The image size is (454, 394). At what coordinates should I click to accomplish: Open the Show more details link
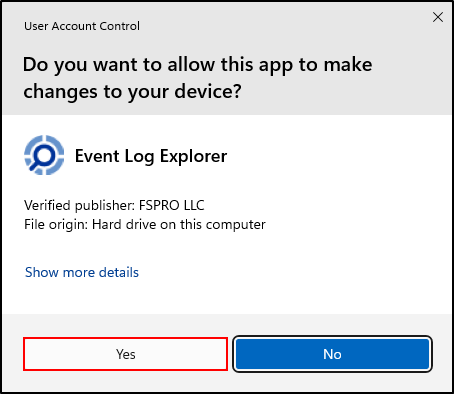(x=82, y=272)
